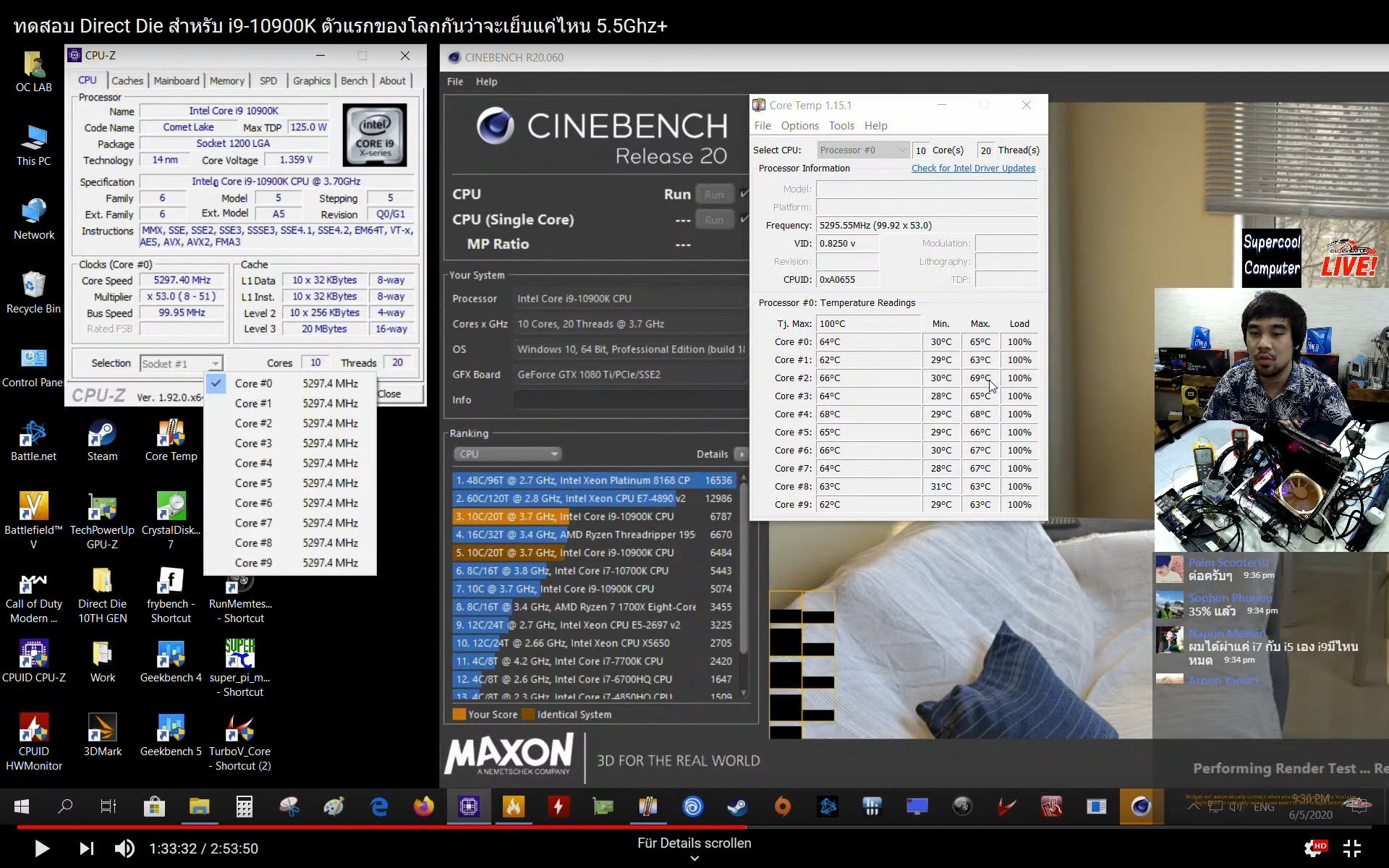Switch to CPU-Z Mainboard tab

(176, 80)
